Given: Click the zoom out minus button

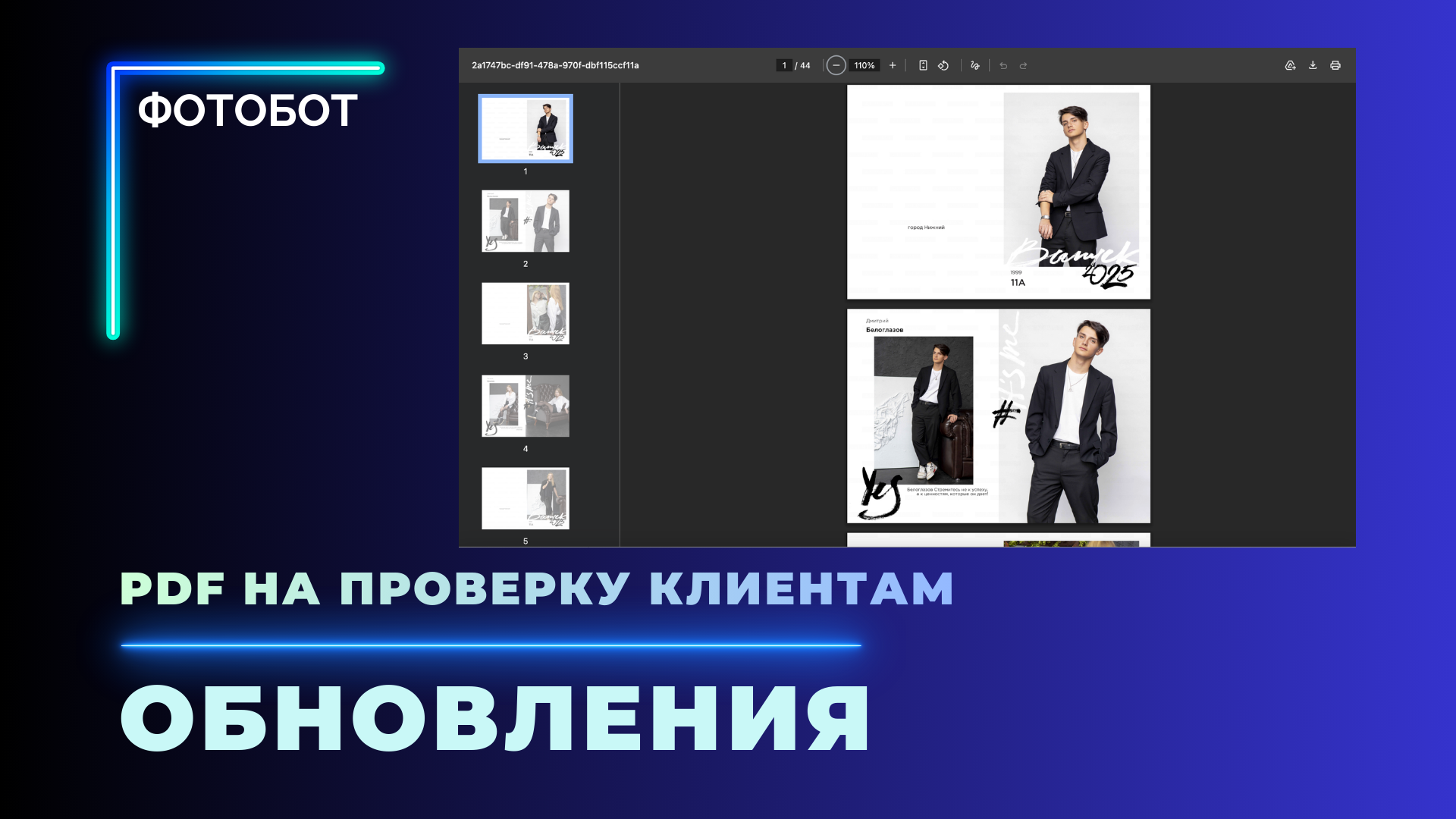Looking at the screenshot, I should point(836,65).
